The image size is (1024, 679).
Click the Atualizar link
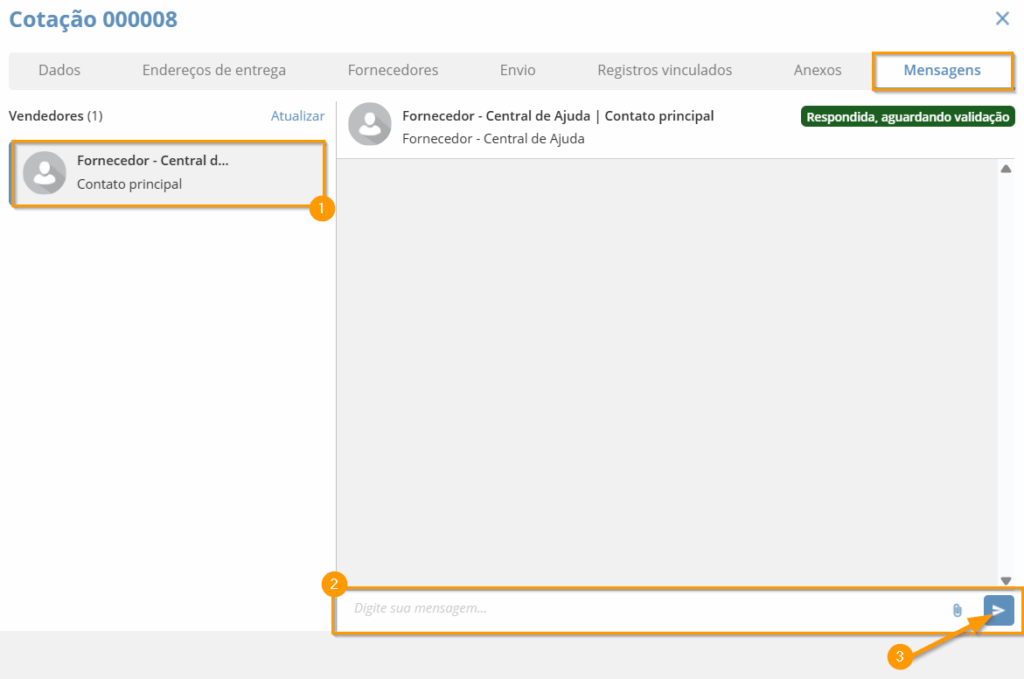tap(297, 116)
